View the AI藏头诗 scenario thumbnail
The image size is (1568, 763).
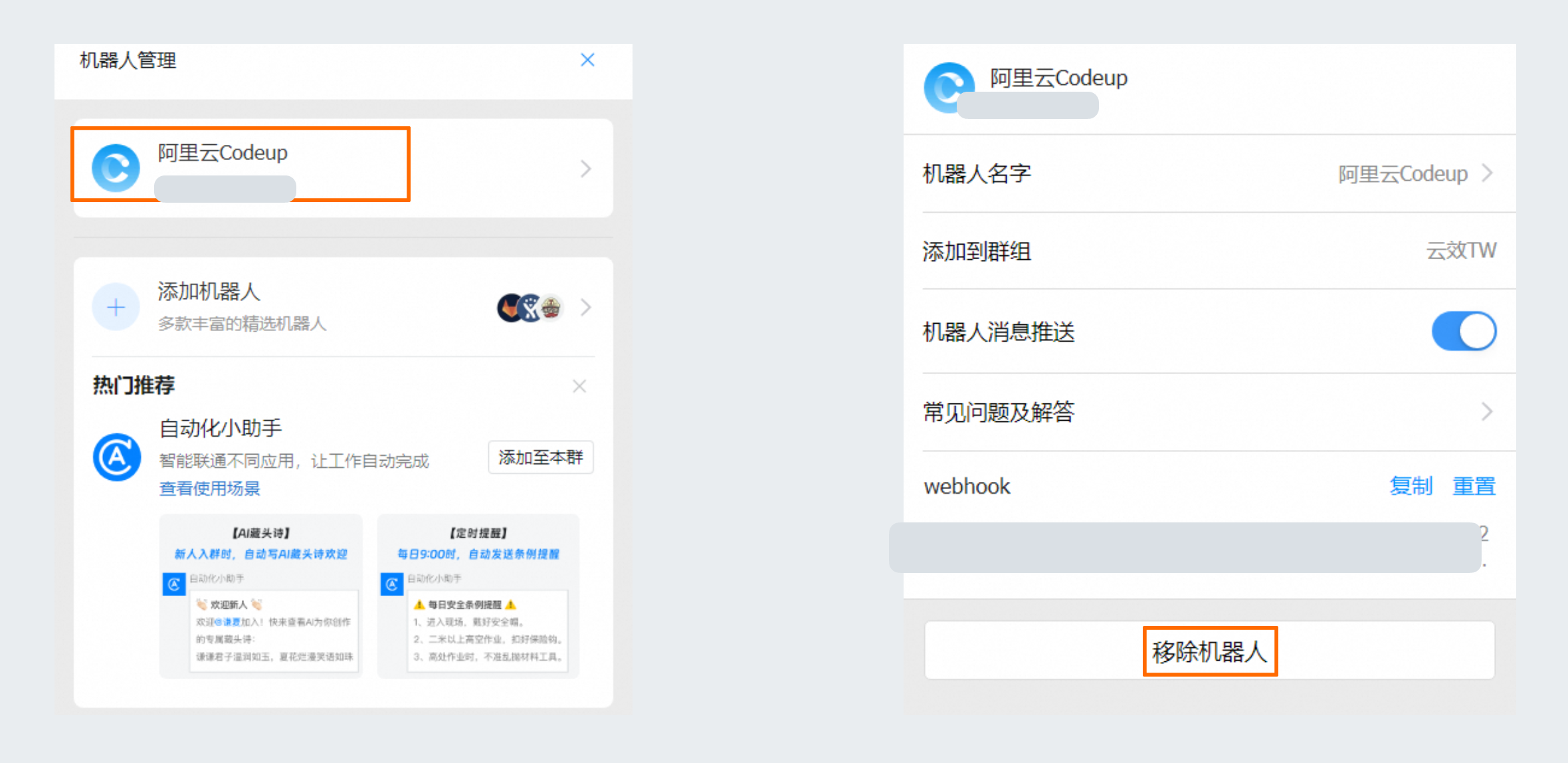click(x=261, y=596)
